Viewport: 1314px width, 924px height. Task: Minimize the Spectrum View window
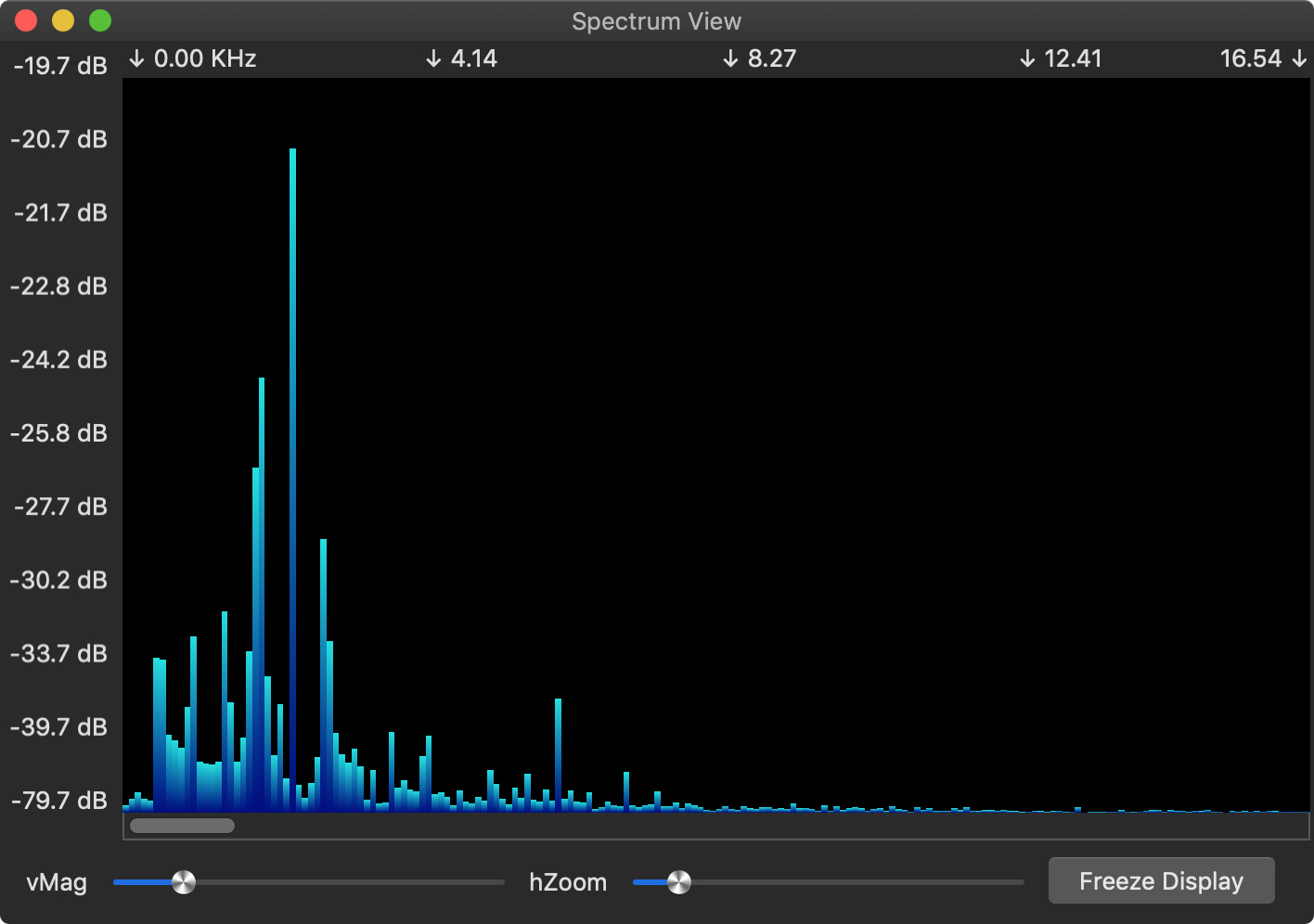63,20
